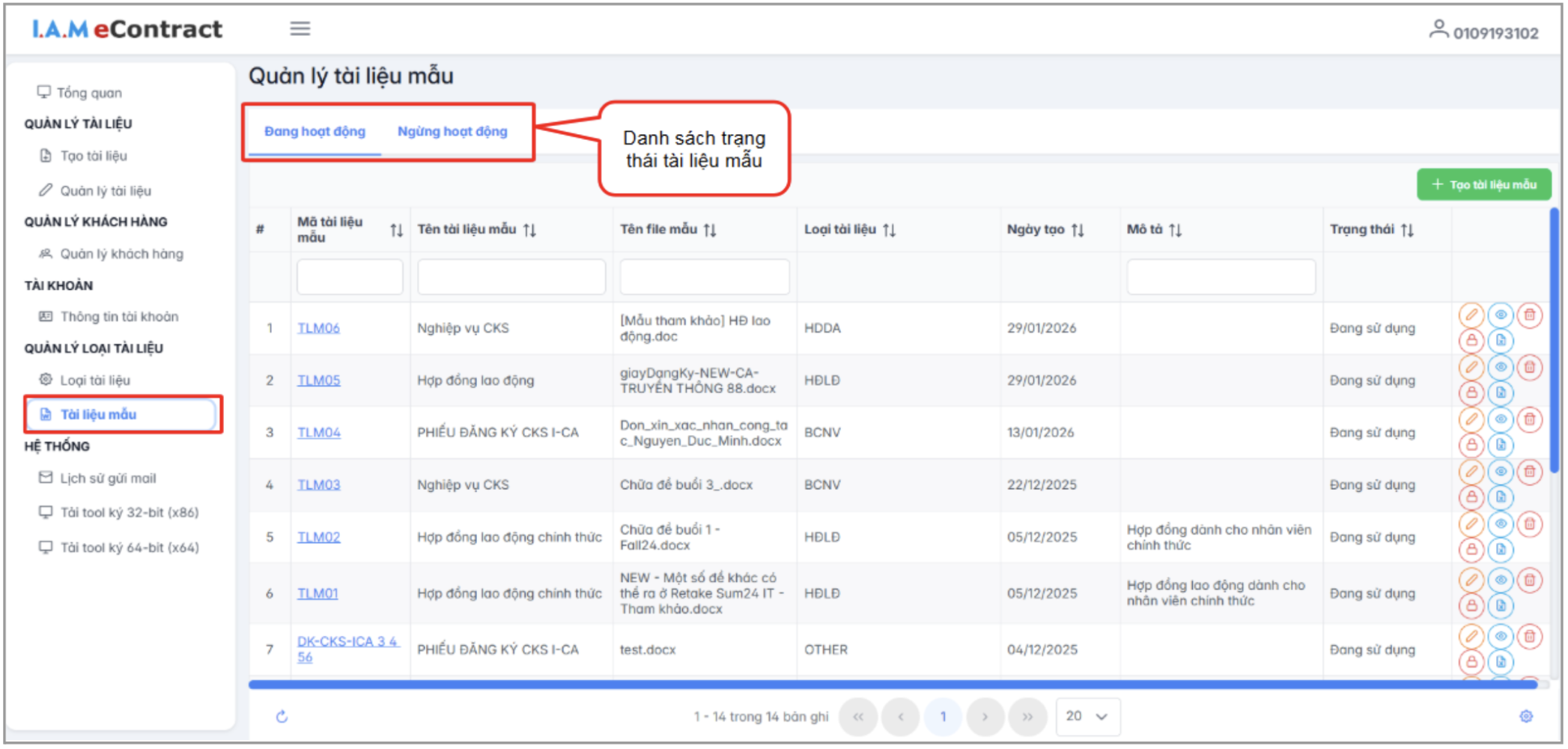This screenshot has height=749, width=1568.
Task: Click the delete trash icon for TLM05 row
Action: coord(1529,368)
